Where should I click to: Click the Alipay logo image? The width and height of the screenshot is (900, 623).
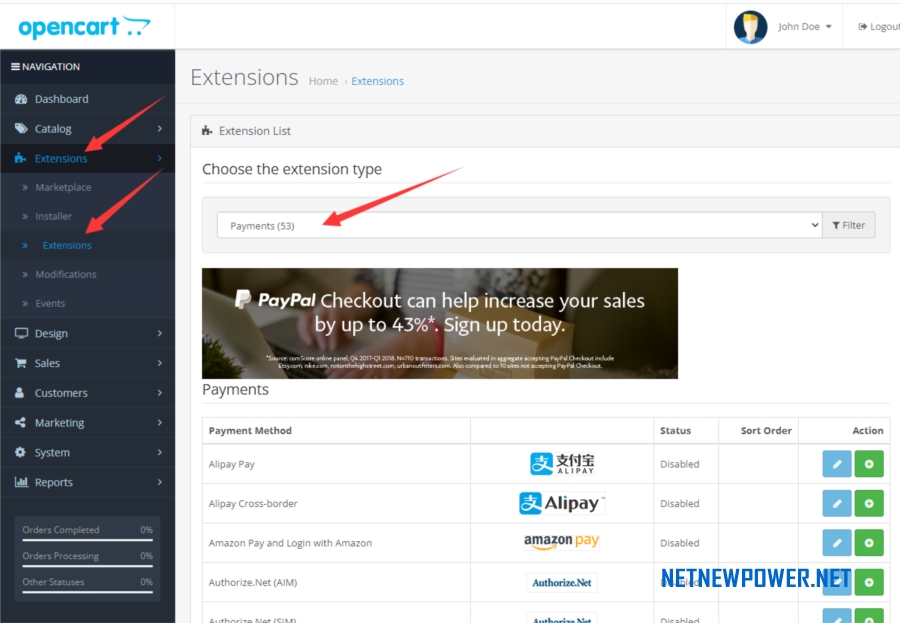(x=562, y=464)
